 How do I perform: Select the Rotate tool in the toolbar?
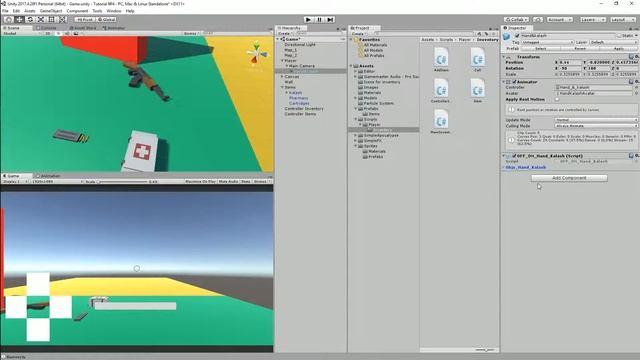(x=30, y=20)
